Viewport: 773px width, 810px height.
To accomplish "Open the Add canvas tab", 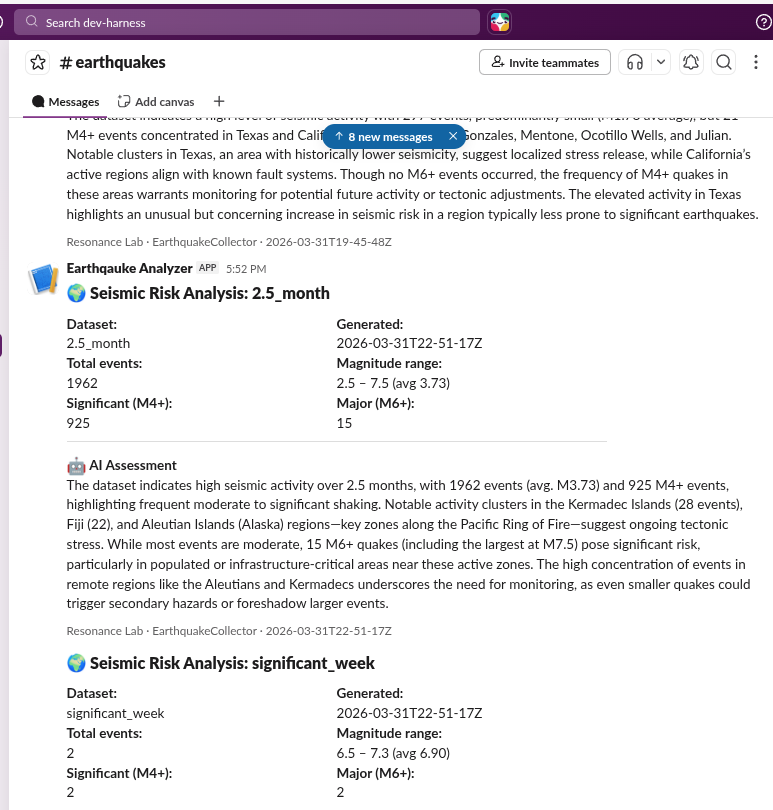I will click(x=156, y=101).
